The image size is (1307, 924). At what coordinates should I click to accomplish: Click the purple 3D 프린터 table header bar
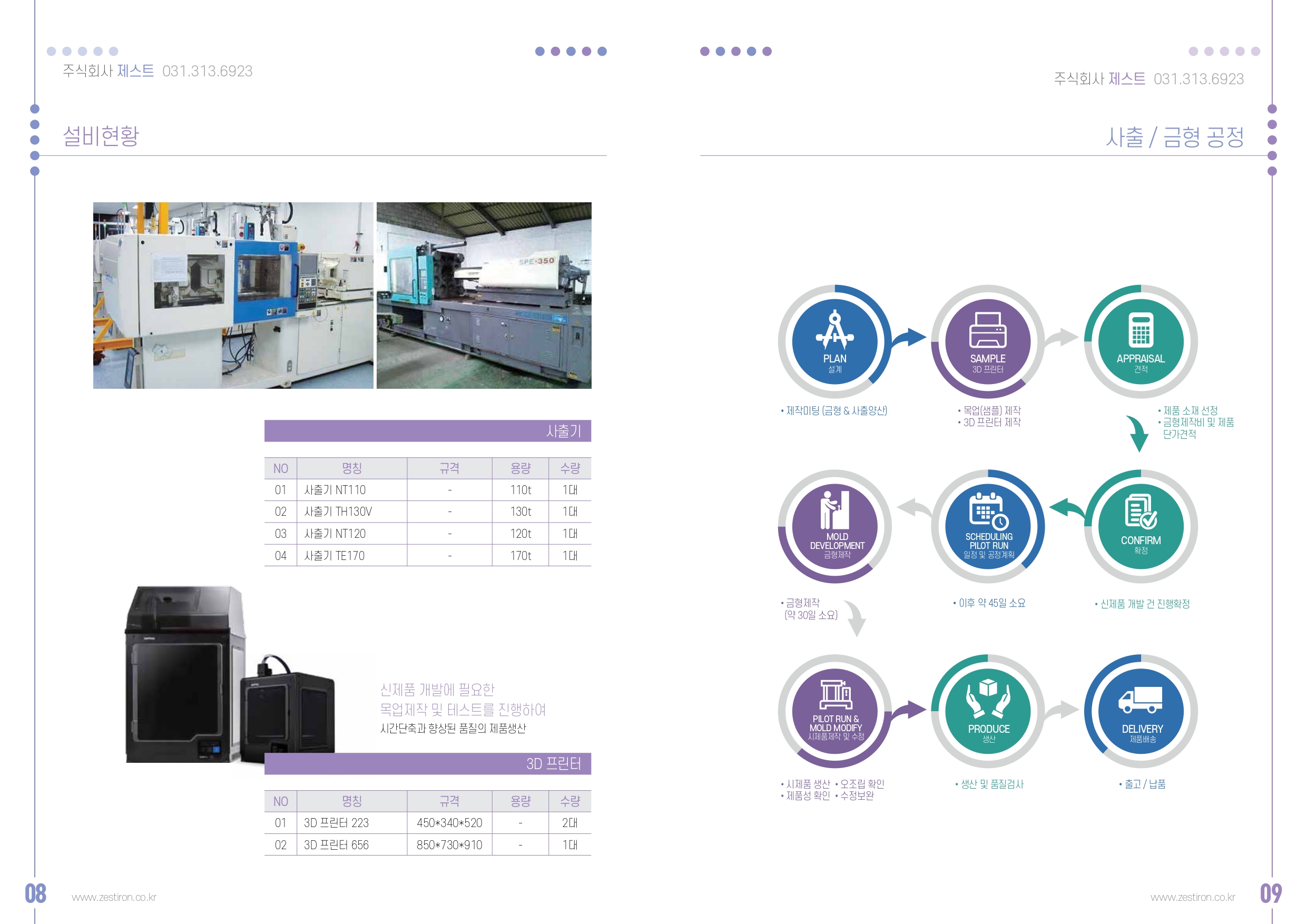click(x=428, y=763)
